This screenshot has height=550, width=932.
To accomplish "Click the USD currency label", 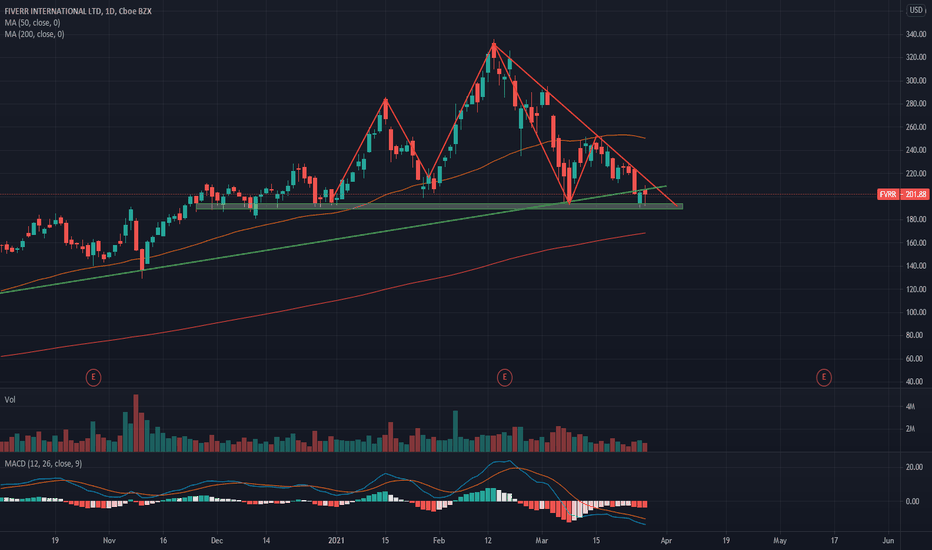I will tap(916, 10).
